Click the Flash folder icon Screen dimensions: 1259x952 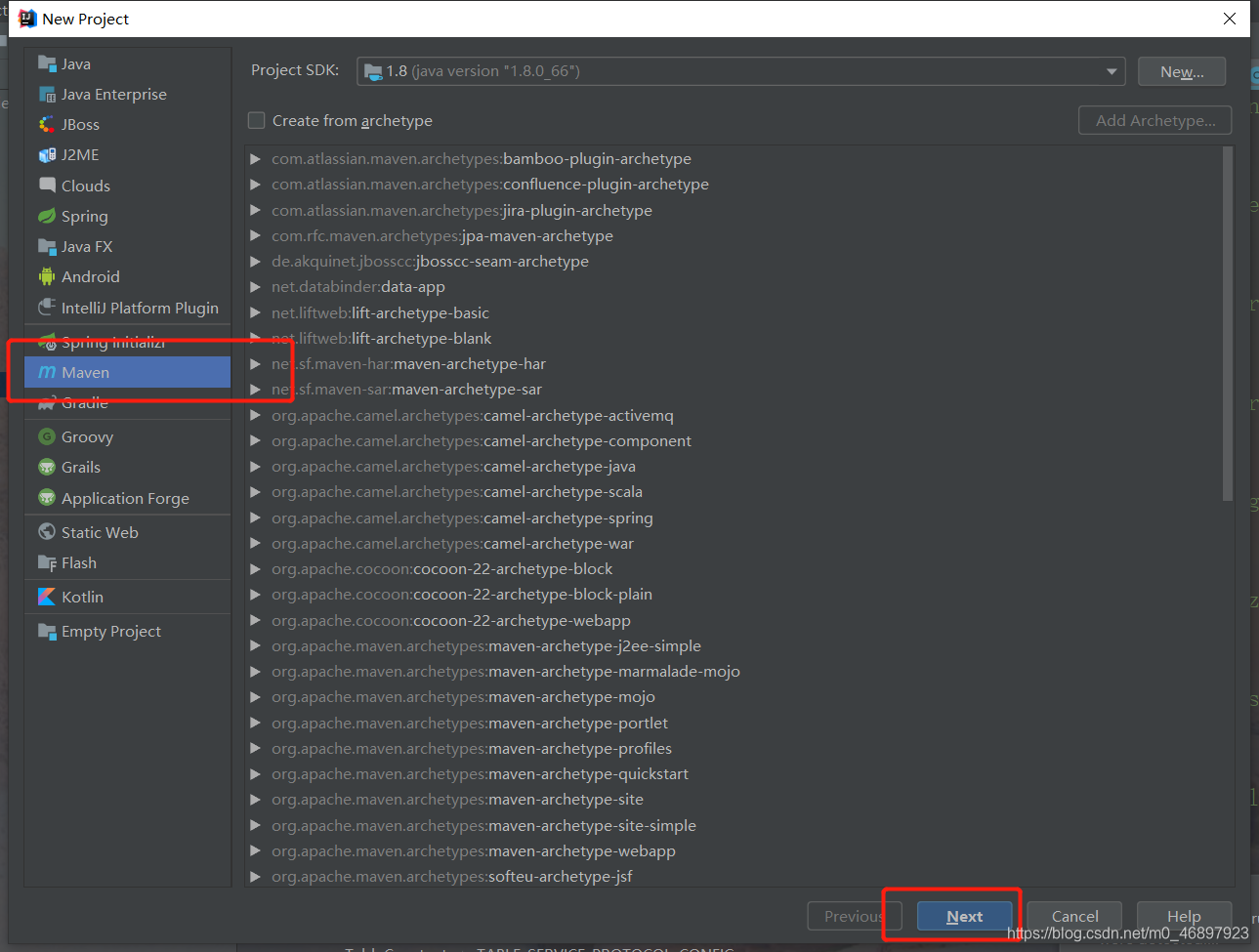point(47,562)
